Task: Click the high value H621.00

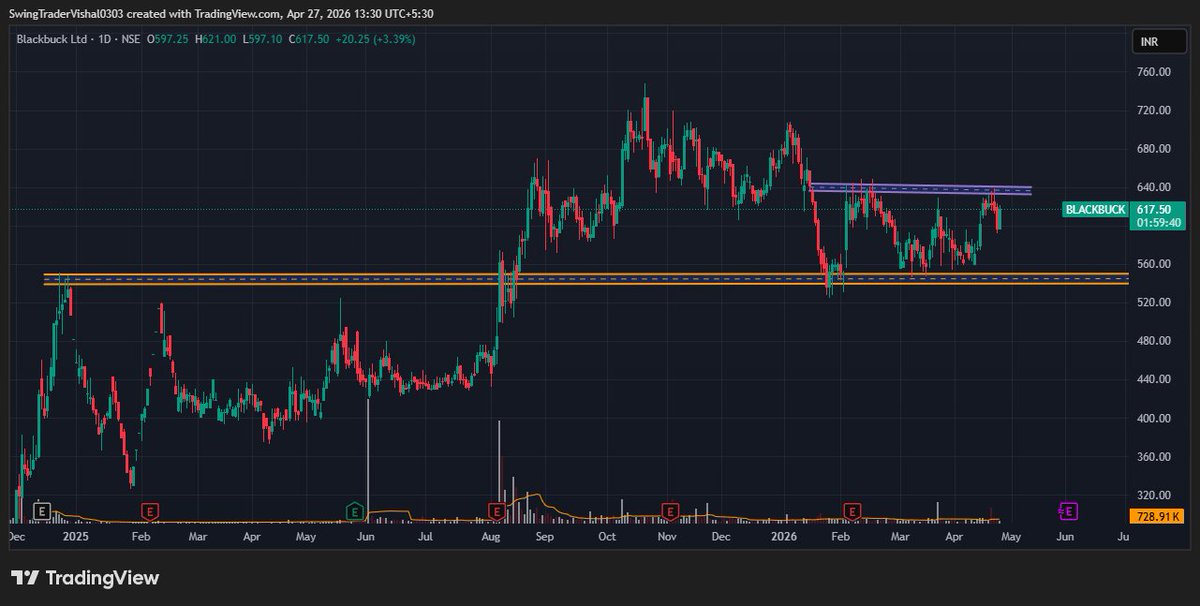Action: [216, 39]
